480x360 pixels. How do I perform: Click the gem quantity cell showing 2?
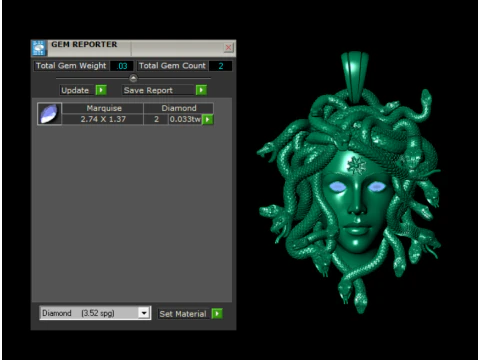(156, 119)
